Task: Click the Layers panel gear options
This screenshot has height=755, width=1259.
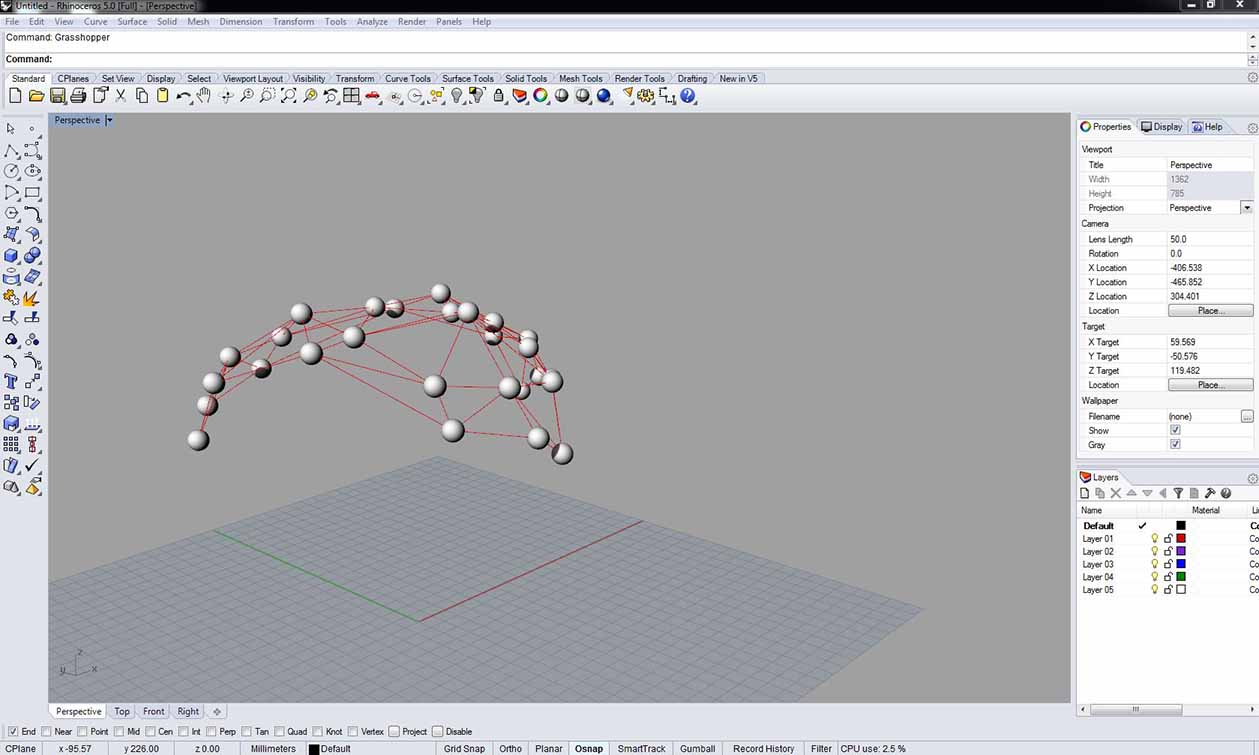Action: click(1252, 478)
